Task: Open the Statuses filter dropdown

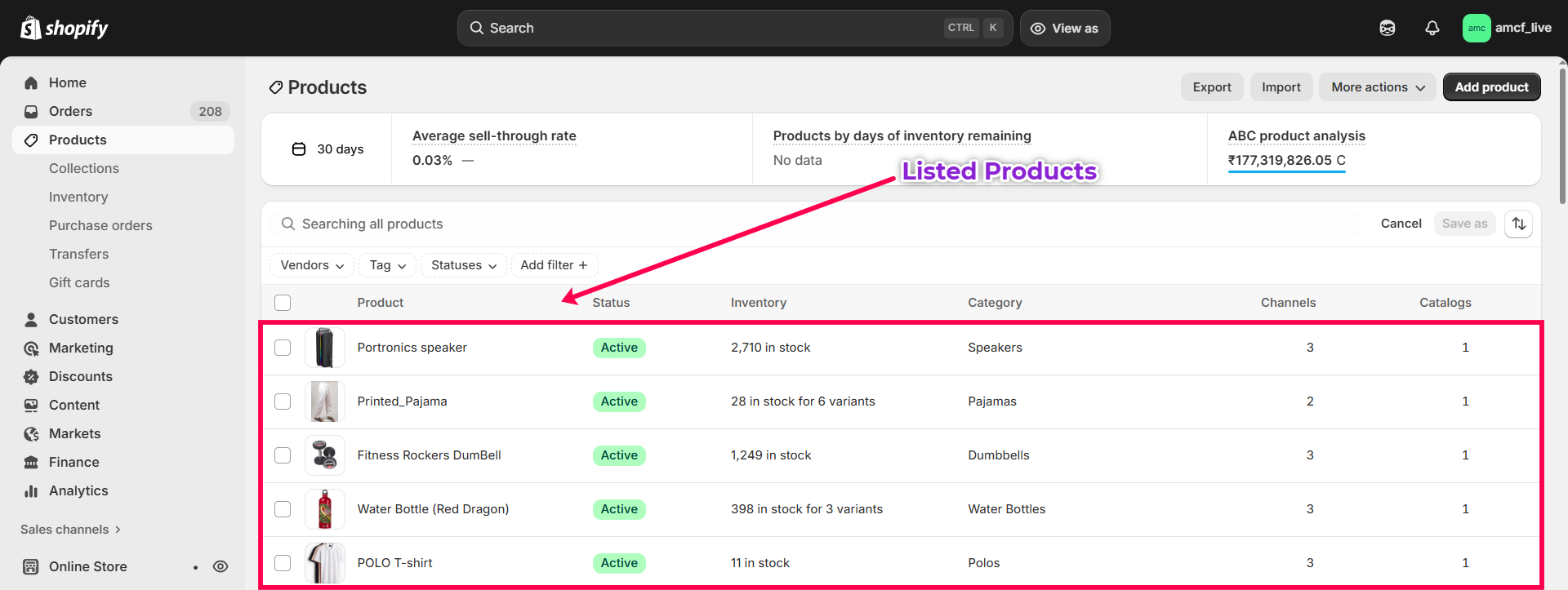Action: (x=463, y=265)
